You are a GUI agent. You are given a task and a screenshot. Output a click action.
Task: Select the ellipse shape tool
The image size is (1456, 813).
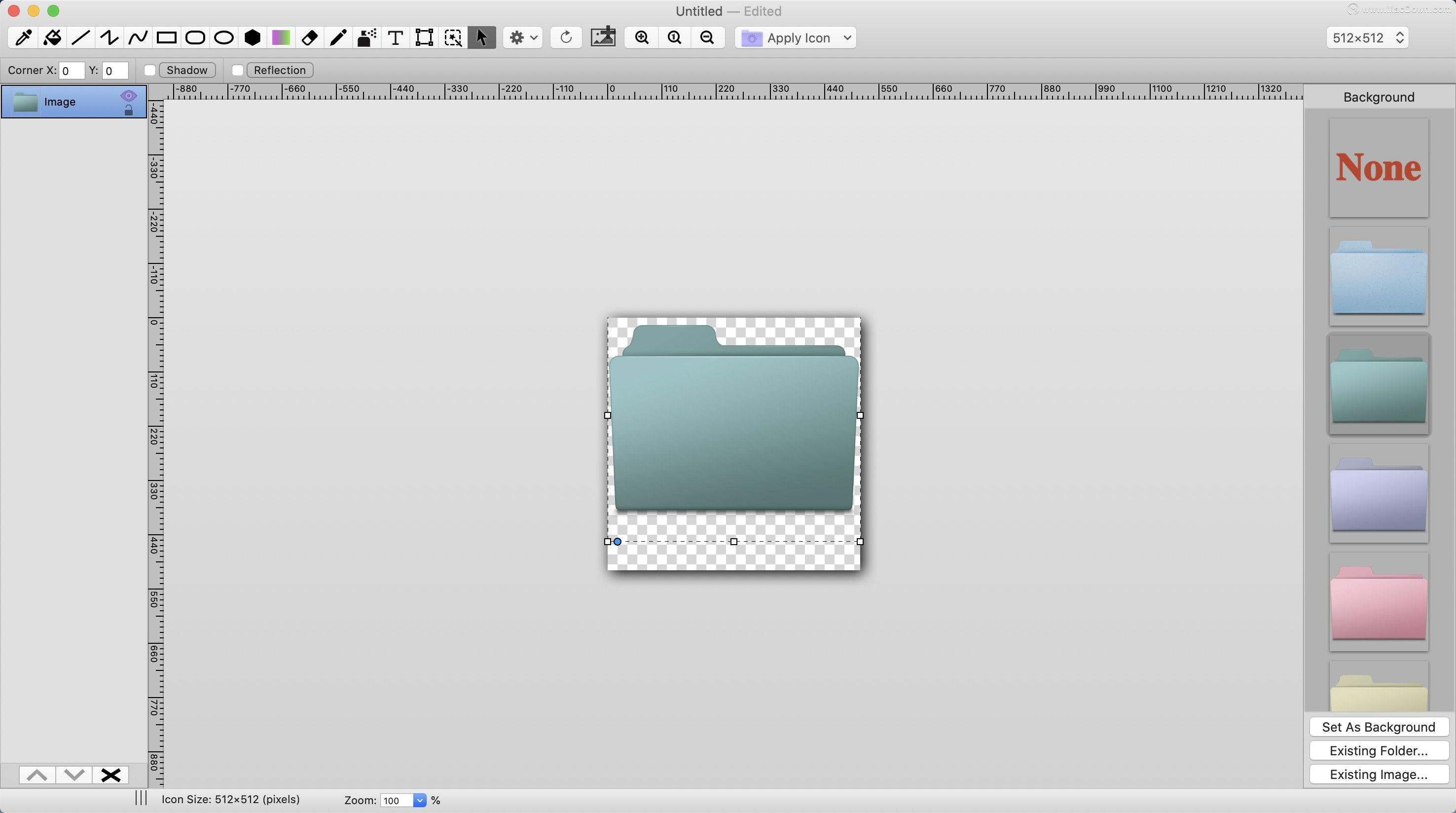pos(224,38)
